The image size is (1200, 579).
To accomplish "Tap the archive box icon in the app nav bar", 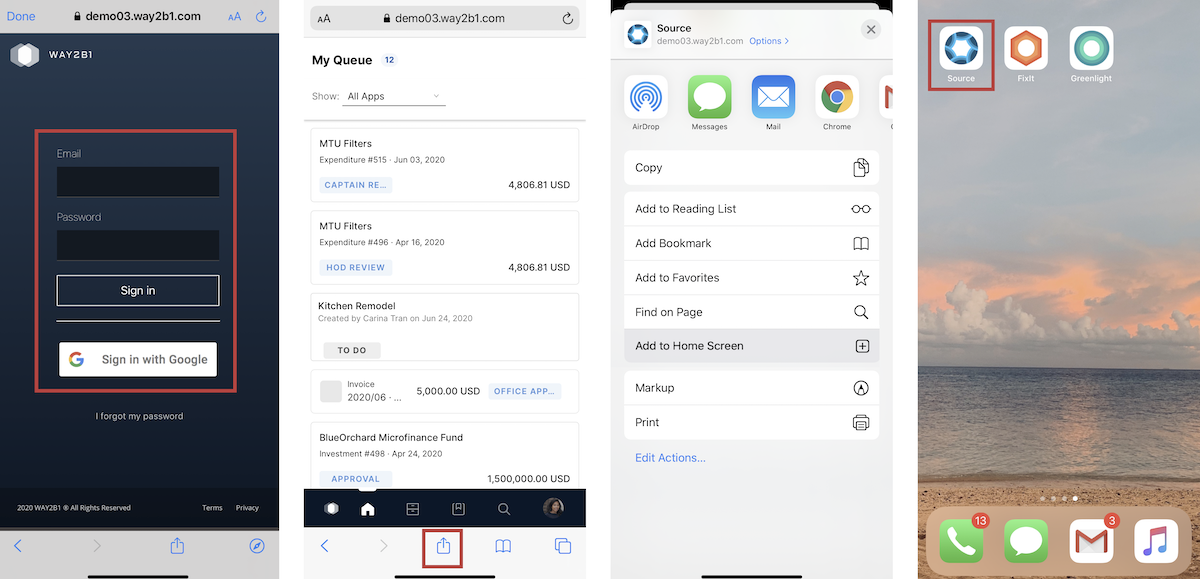I will click(412, 509).
